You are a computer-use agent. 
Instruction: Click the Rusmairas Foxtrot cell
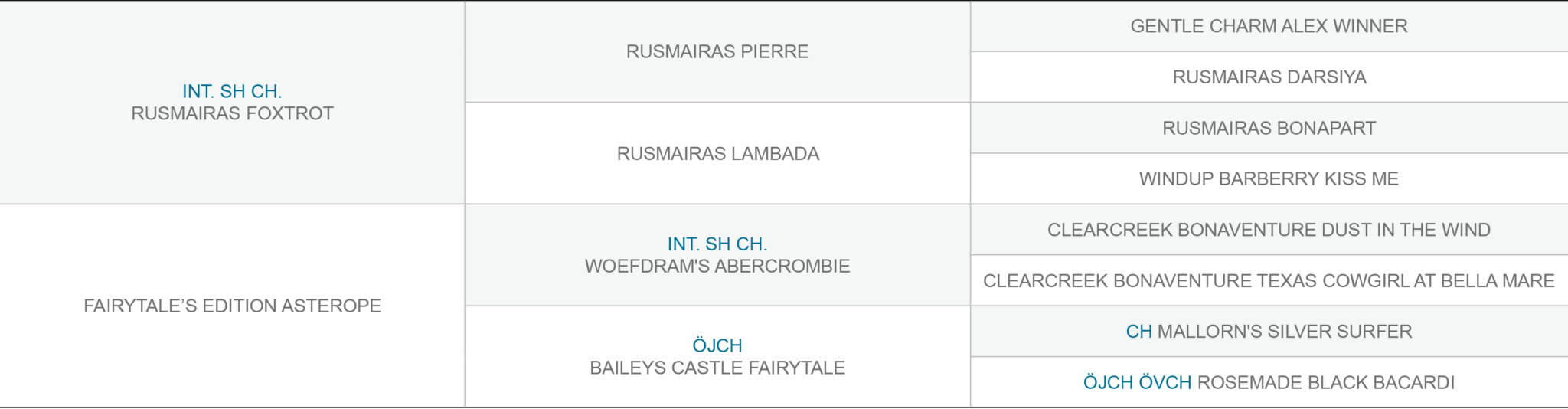(232, 103)
